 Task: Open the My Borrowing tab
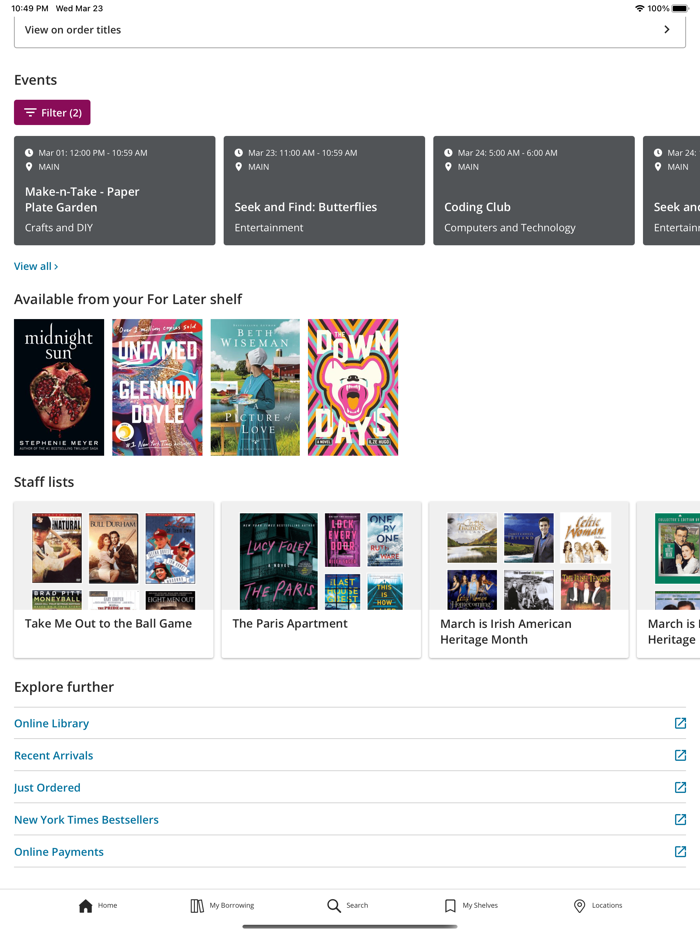222,905
